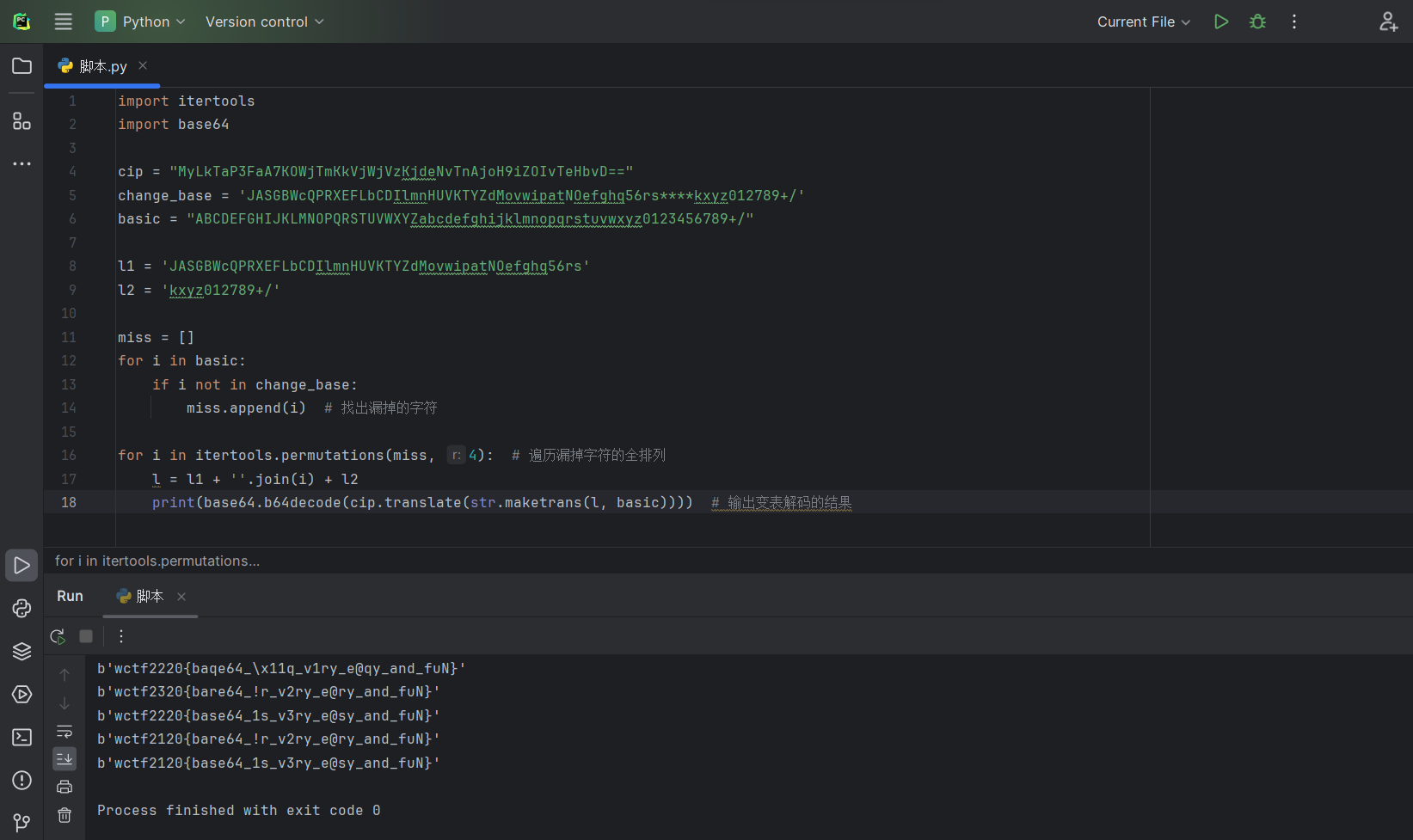This screenshot has width=1413, height=840.
Task: Click the first output line with baqe64
Action: coord(281,668)
